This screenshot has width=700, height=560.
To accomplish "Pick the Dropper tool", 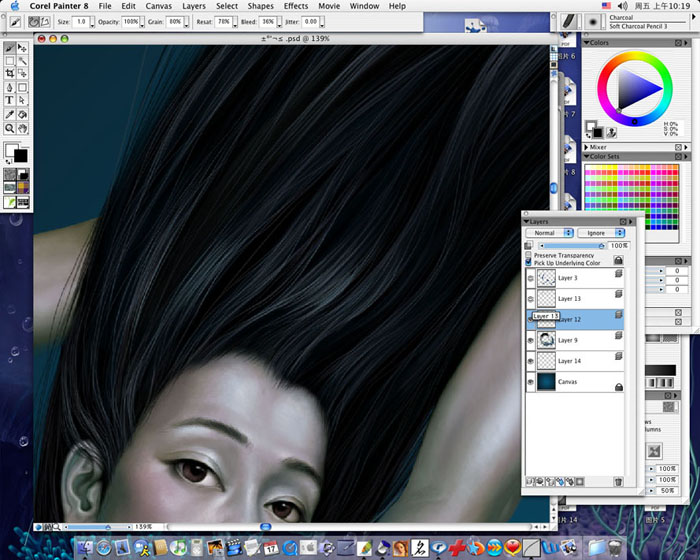I will pos(10,115).
